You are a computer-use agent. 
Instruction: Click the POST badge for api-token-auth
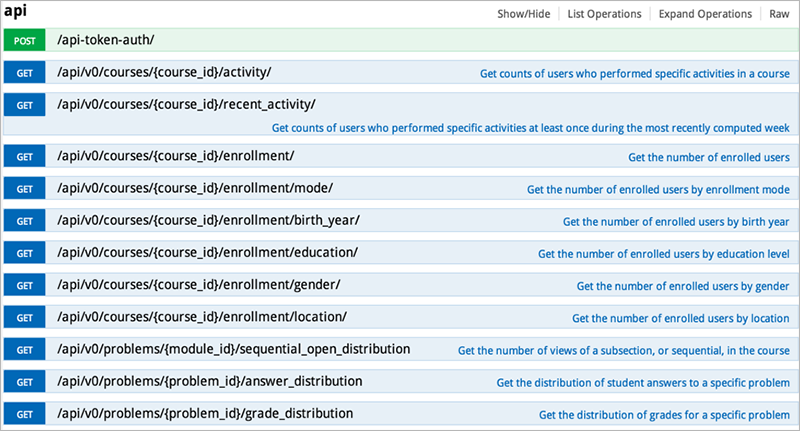25,41
